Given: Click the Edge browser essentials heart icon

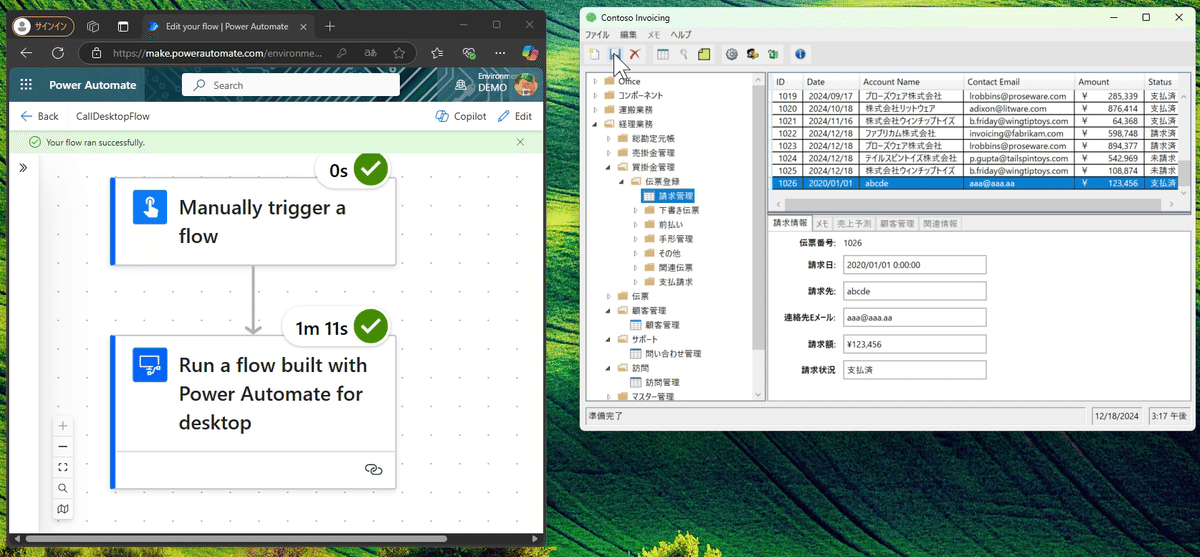Looking at the screenshot, I should [x=468, y=52].
